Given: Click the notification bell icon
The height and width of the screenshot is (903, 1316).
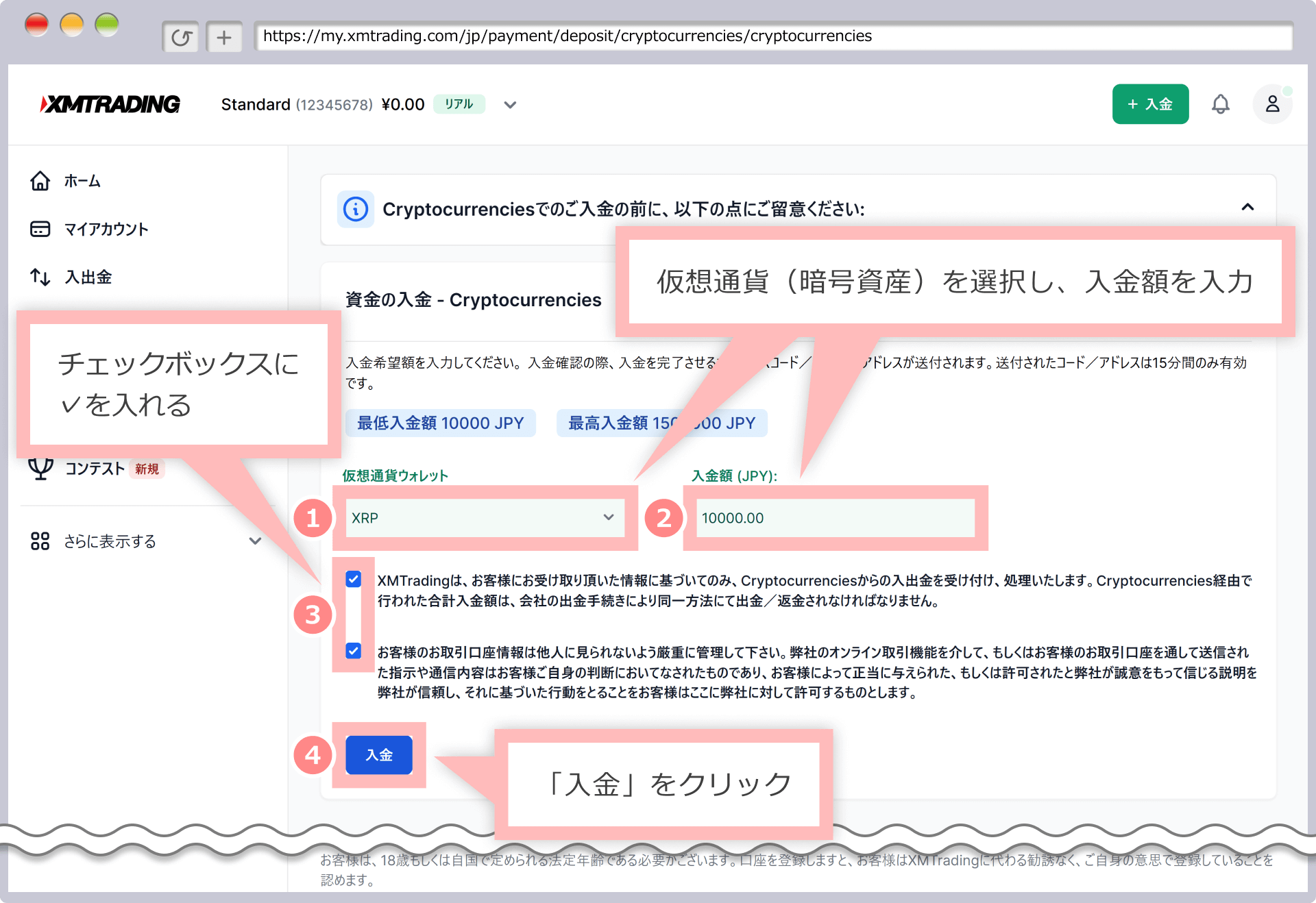Looking at the screenshot, I should click(1220, 104).
